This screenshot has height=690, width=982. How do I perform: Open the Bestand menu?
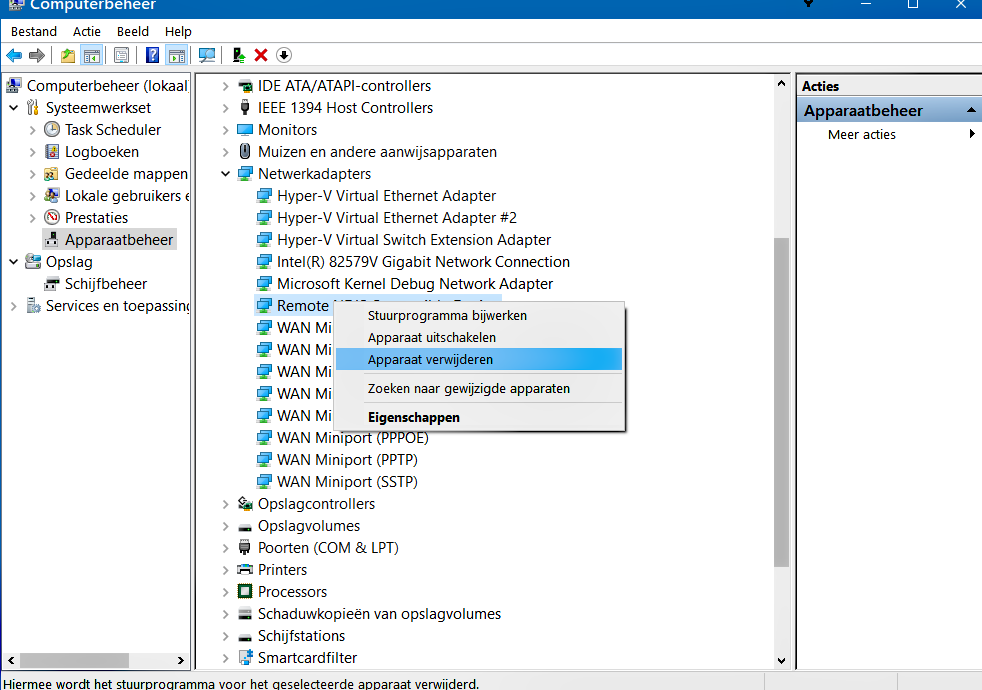click(x=34, y=31)
